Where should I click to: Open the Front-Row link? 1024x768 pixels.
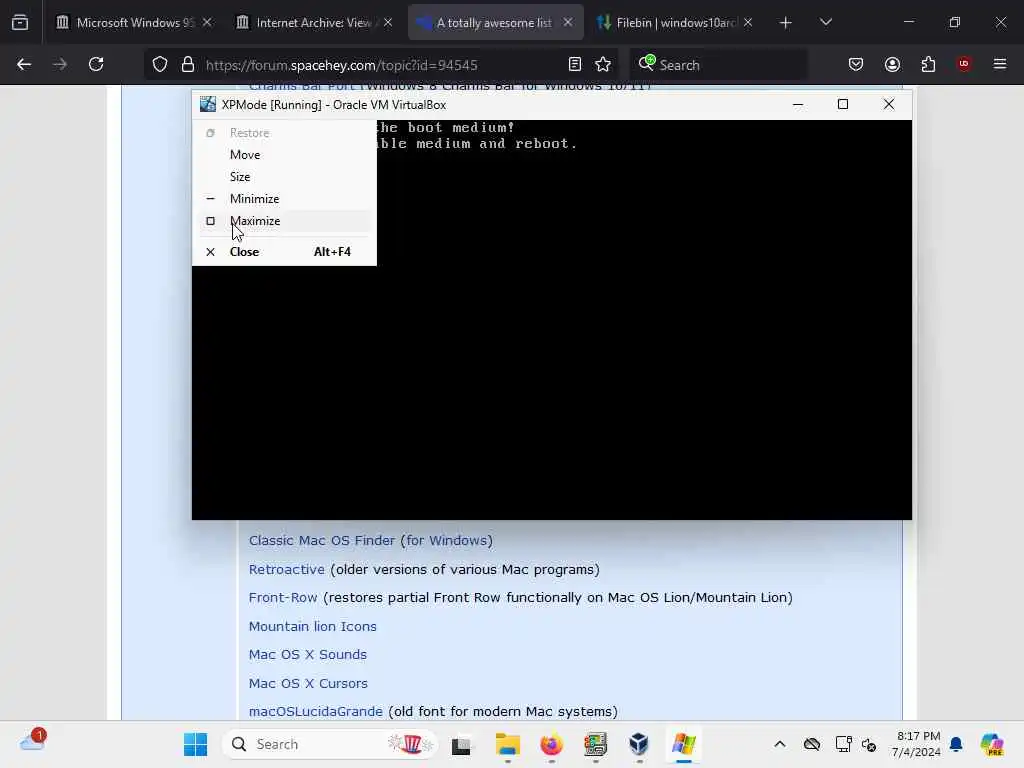click(283, 598)
